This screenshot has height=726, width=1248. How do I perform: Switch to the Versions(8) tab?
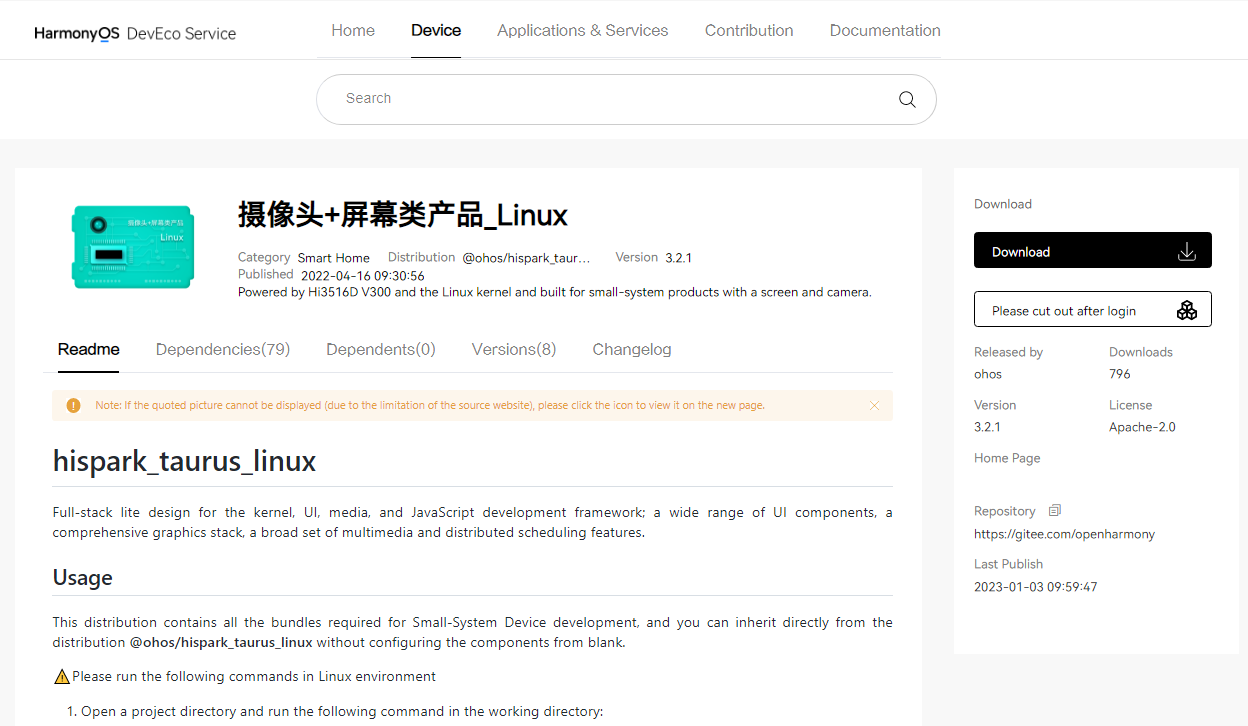pyautogui.click(x=514, y=349)
